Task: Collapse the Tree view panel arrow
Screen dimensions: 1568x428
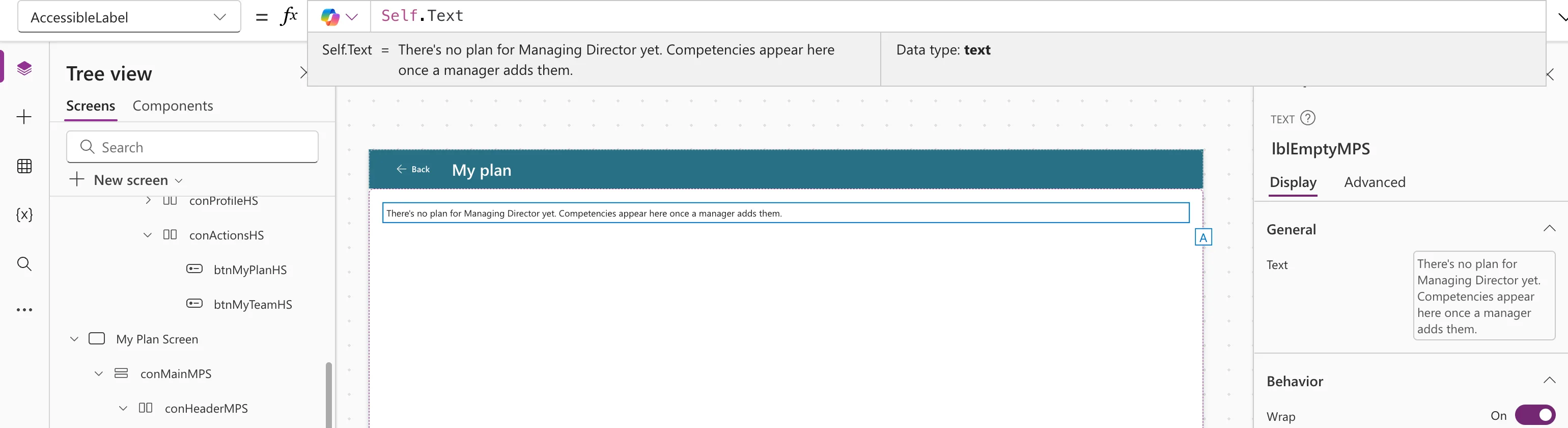Action: click(x=303, y=73)
